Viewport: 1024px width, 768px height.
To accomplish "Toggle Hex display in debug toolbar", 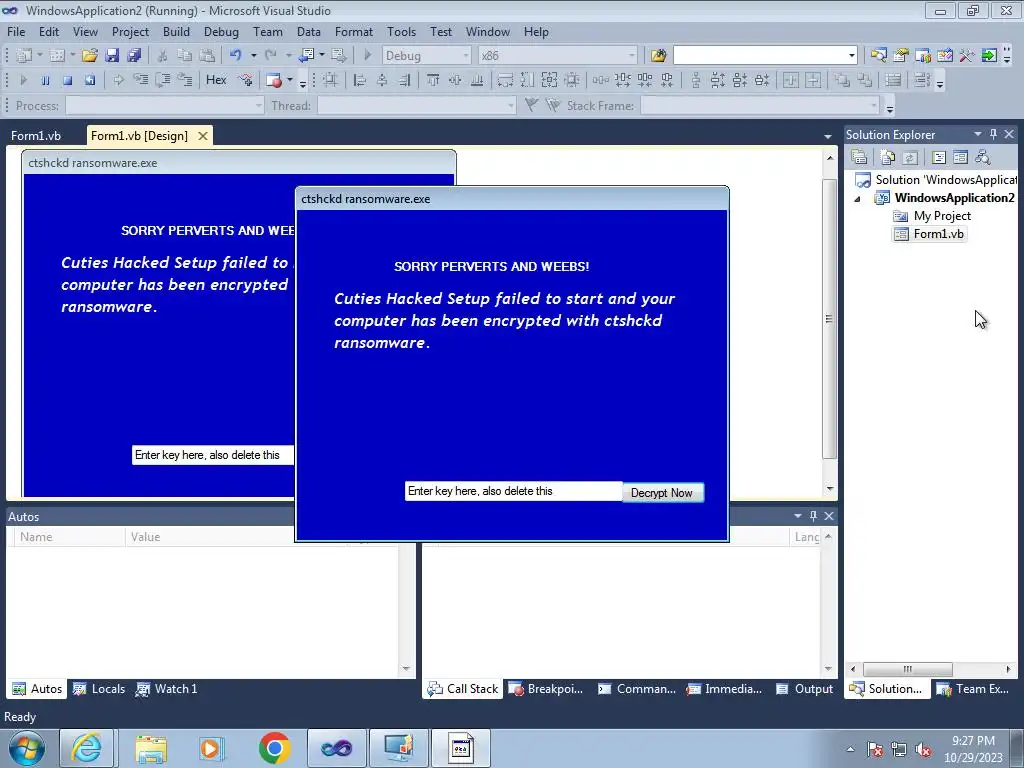I will (x=216, y=80).
